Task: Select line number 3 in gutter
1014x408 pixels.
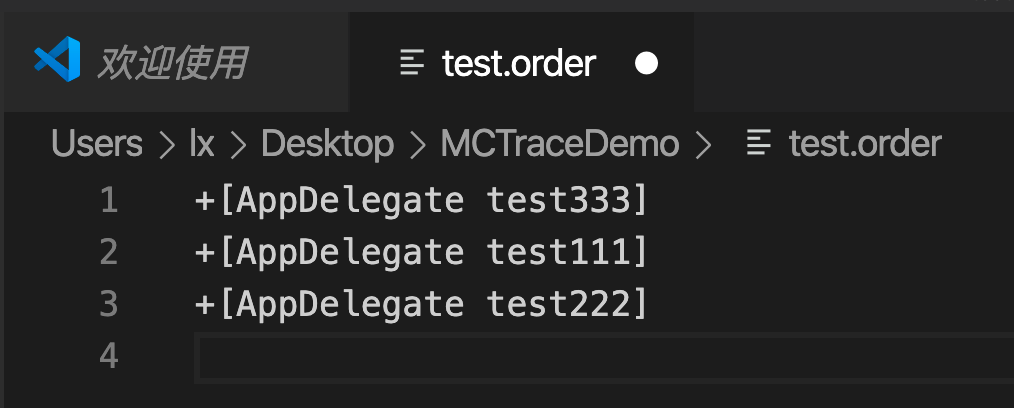Action: pyautogui.click(x=109, y=304)
